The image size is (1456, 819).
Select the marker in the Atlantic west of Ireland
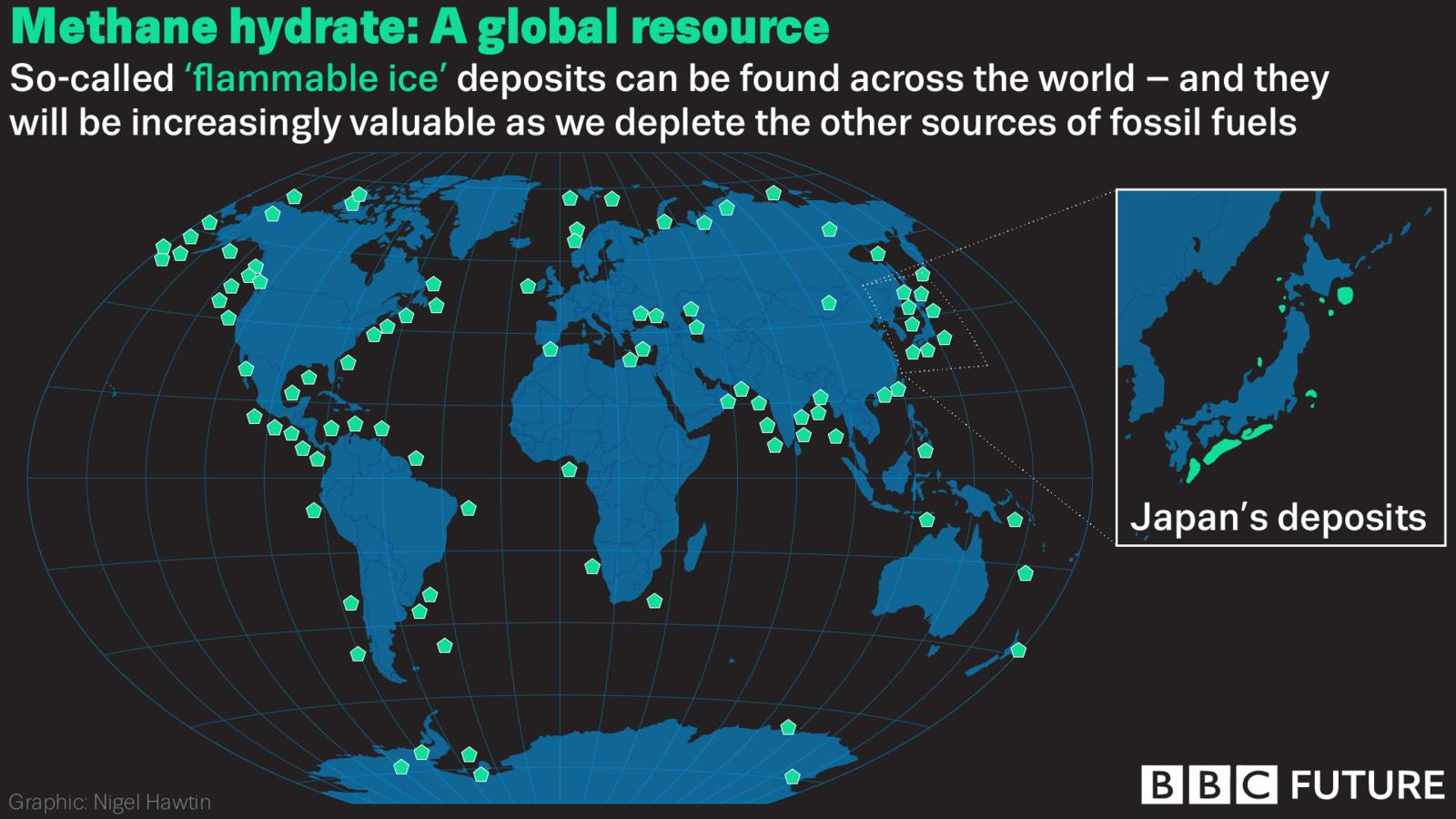coord(528,287)
